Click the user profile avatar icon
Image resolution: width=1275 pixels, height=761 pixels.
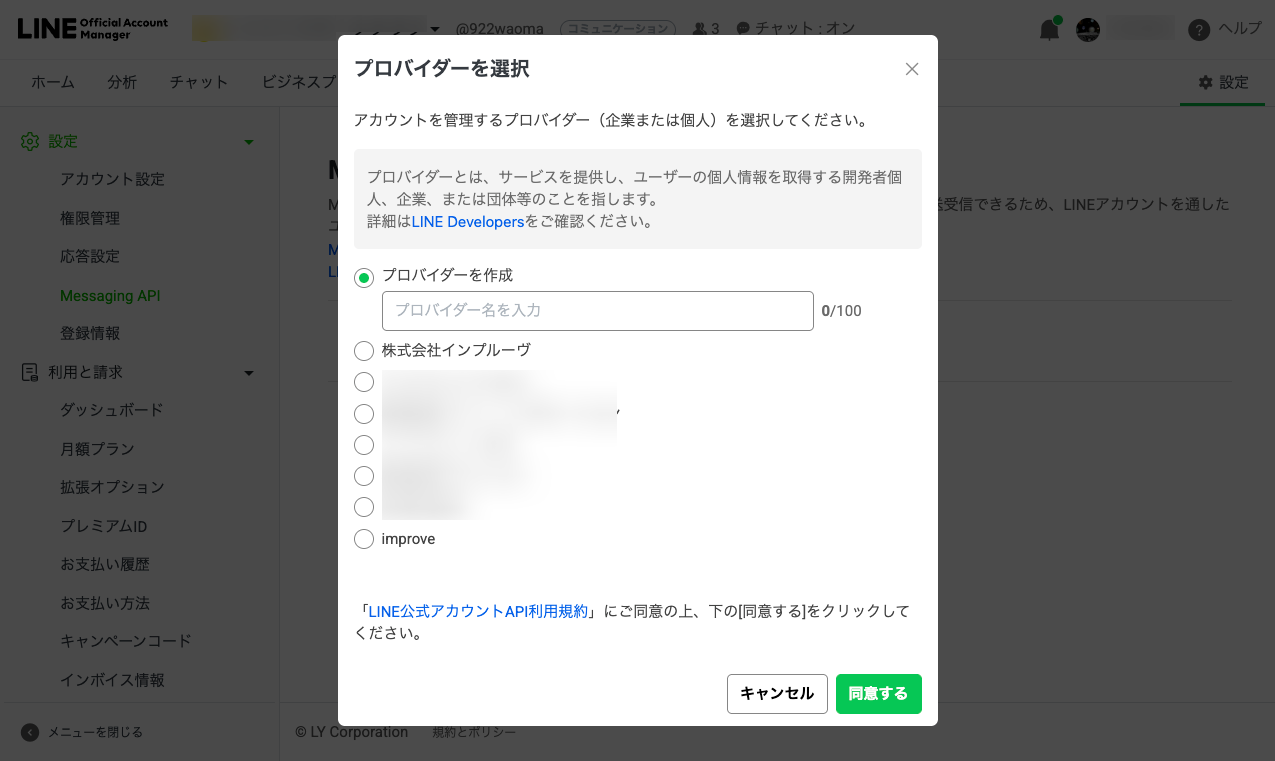(x=1088, y=30)
